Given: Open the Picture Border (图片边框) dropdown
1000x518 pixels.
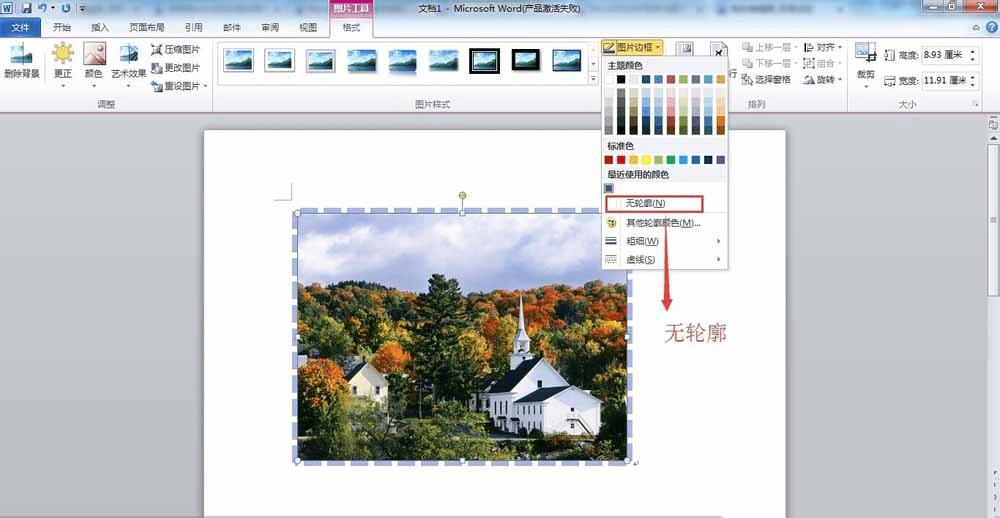Looking at the screenshot, I should coord(632,47).
